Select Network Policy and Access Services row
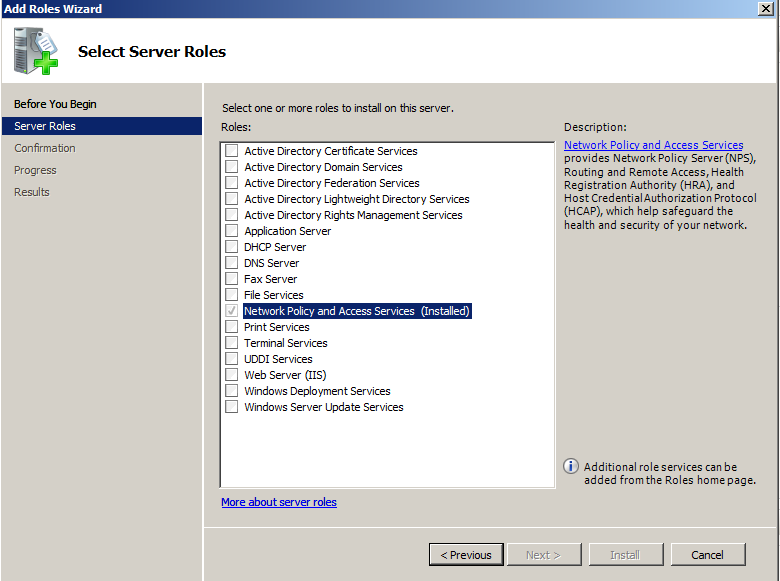Viewport: 780px width, 581px height. pyautogui.click(x=357, y=311)
